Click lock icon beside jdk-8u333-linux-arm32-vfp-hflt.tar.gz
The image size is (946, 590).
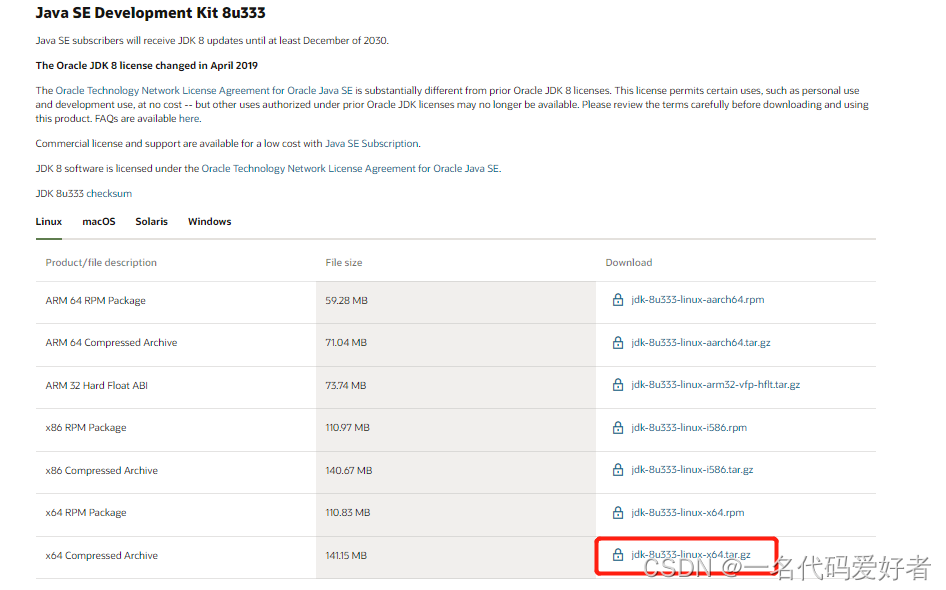pyautogui.click(x=618, y=385)
